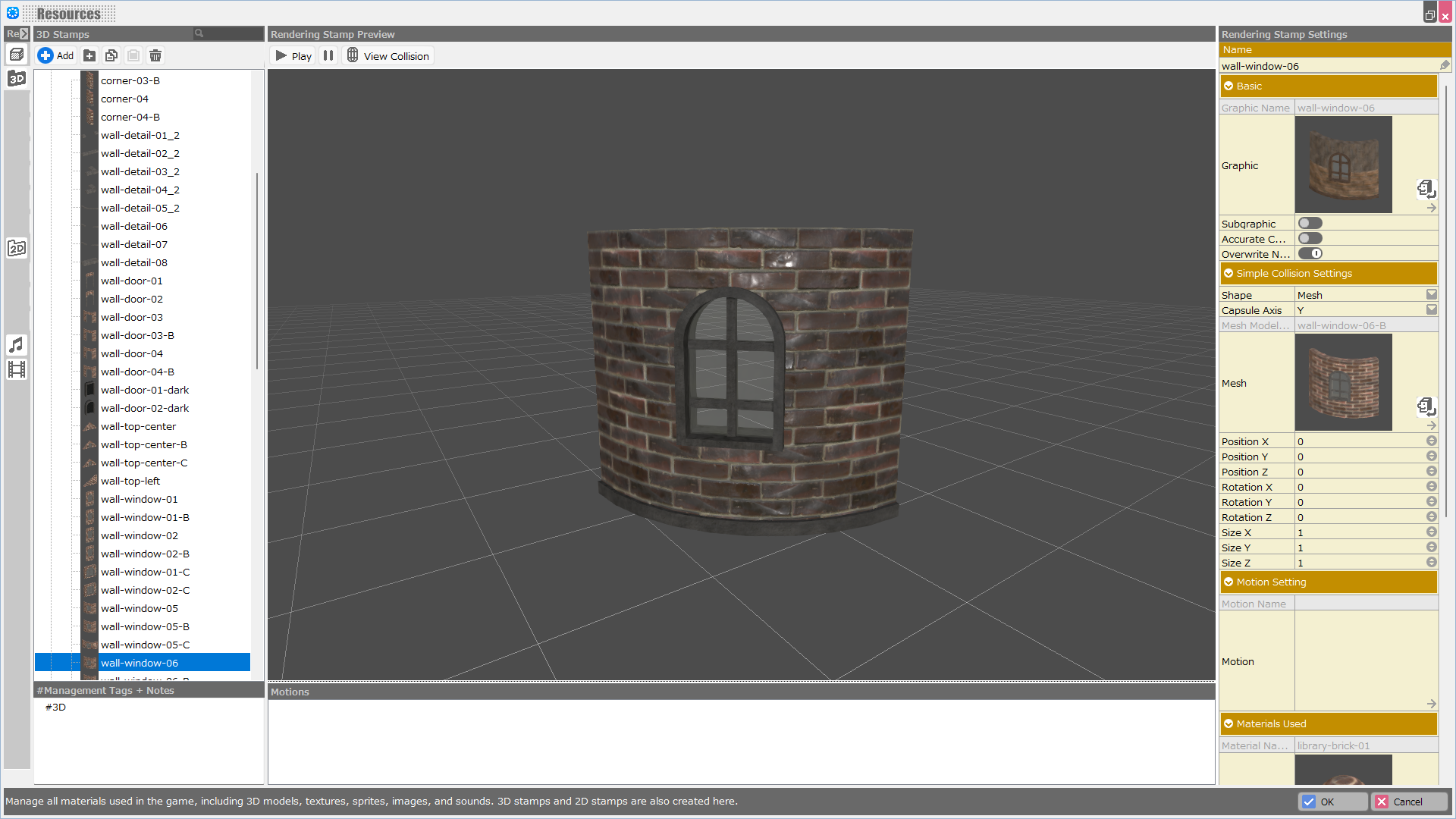Click the new folder icon
This screenshot has height=819, width=1456.
coord(89,55)
